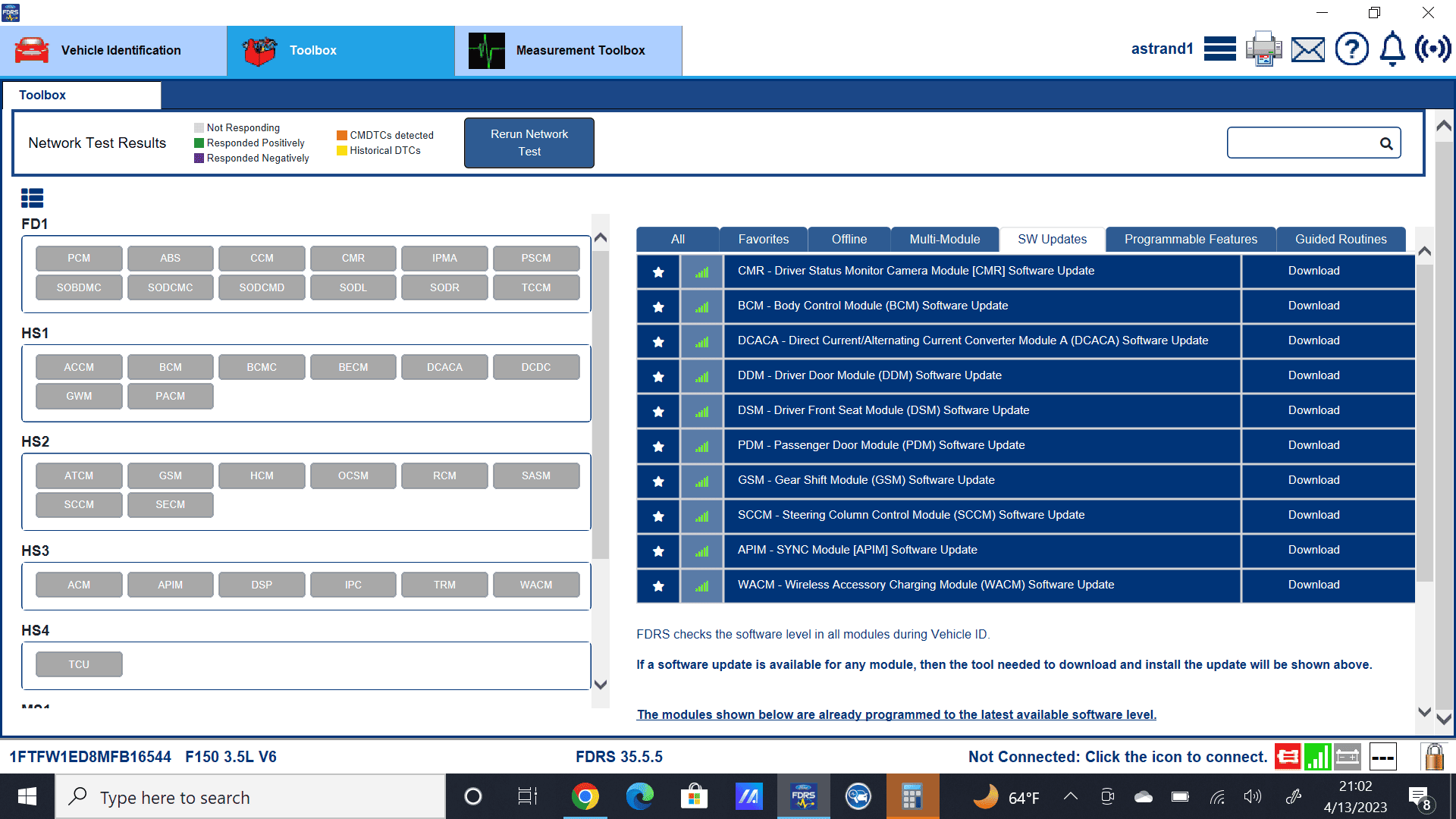Click signal bars icon in APIM row

point(702,551)
